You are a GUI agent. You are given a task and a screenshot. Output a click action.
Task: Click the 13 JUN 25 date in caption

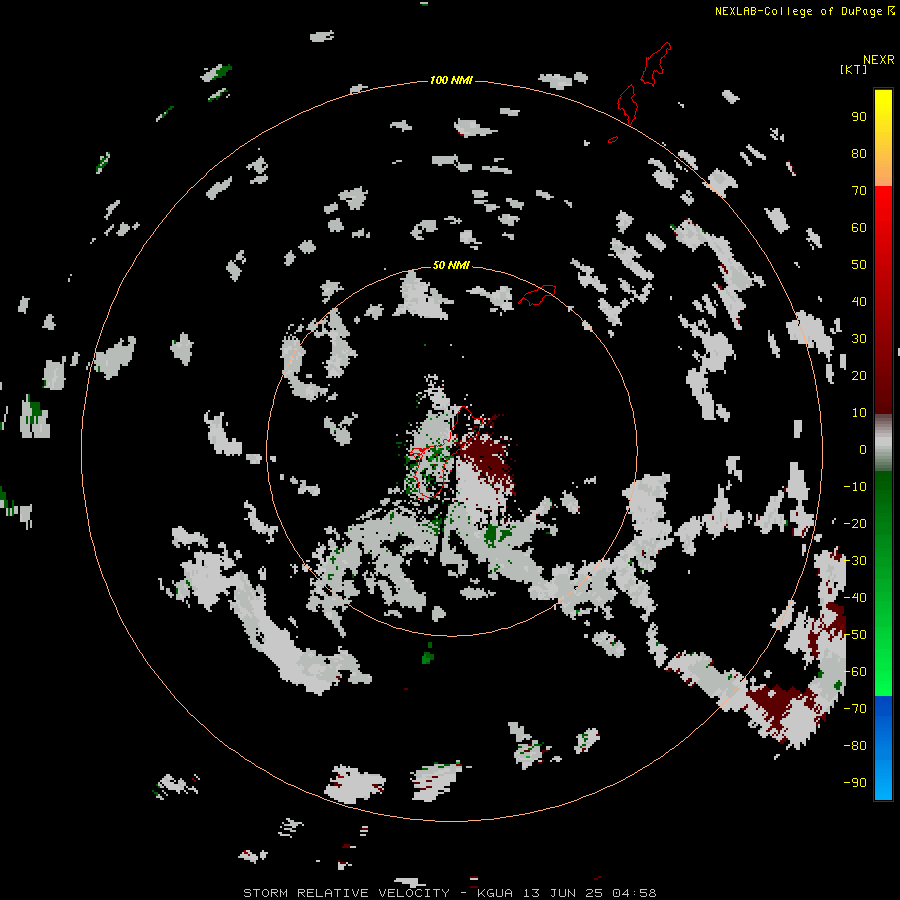[x=562, y=893]
